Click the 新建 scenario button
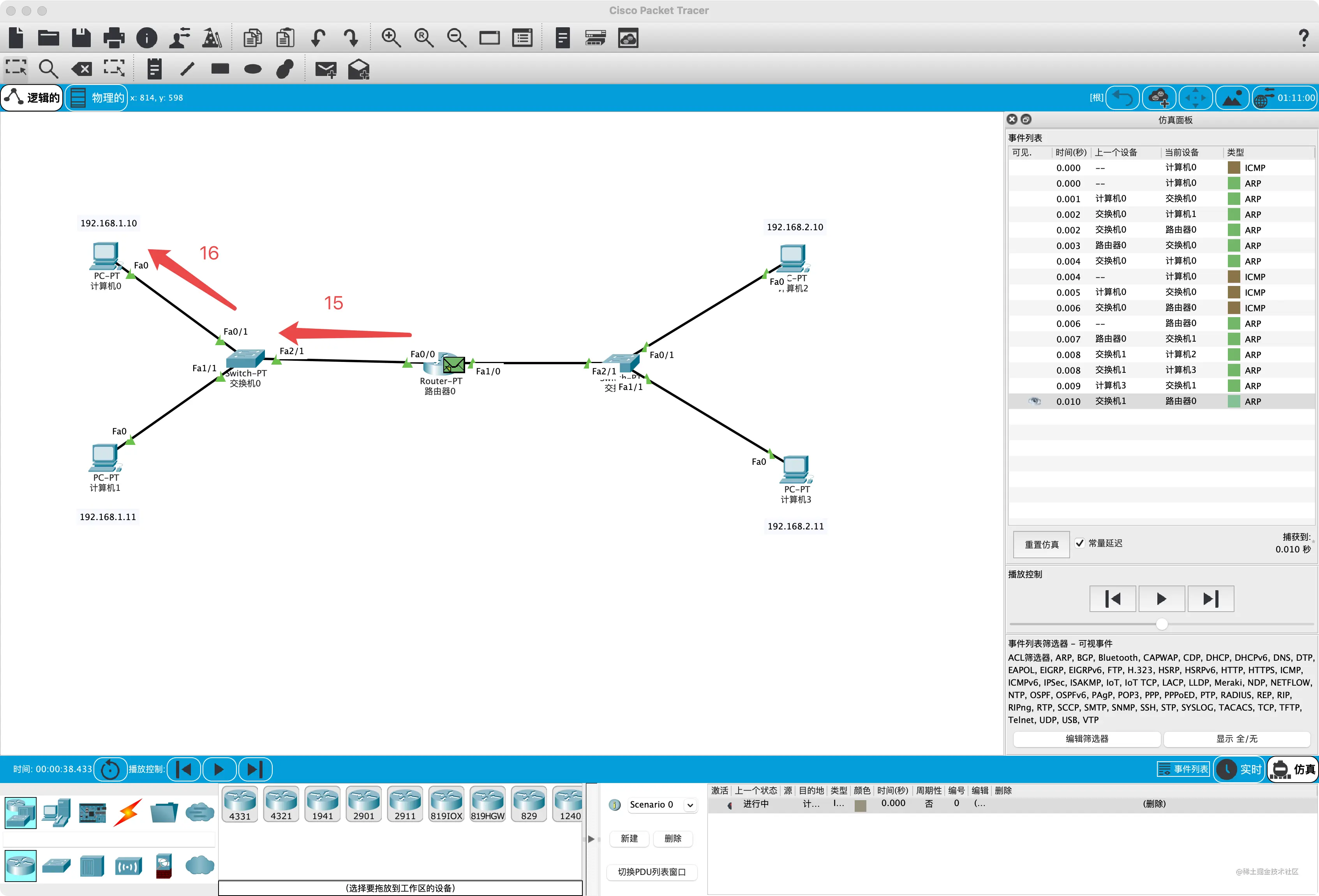Image resolution: width=1319 pixels, height=896 pixels. click(x=629, y=839)
